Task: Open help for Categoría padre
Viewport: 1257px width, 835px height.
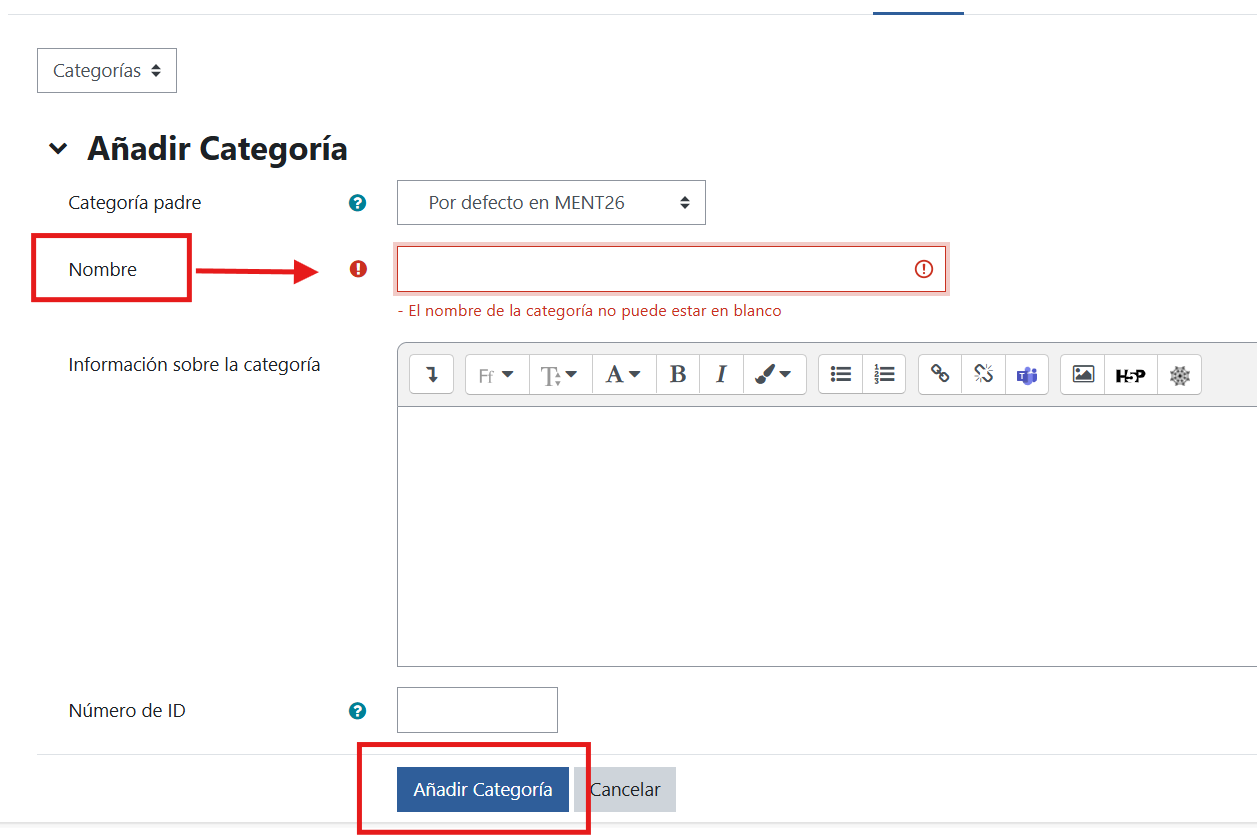Action: pos(357,203)
